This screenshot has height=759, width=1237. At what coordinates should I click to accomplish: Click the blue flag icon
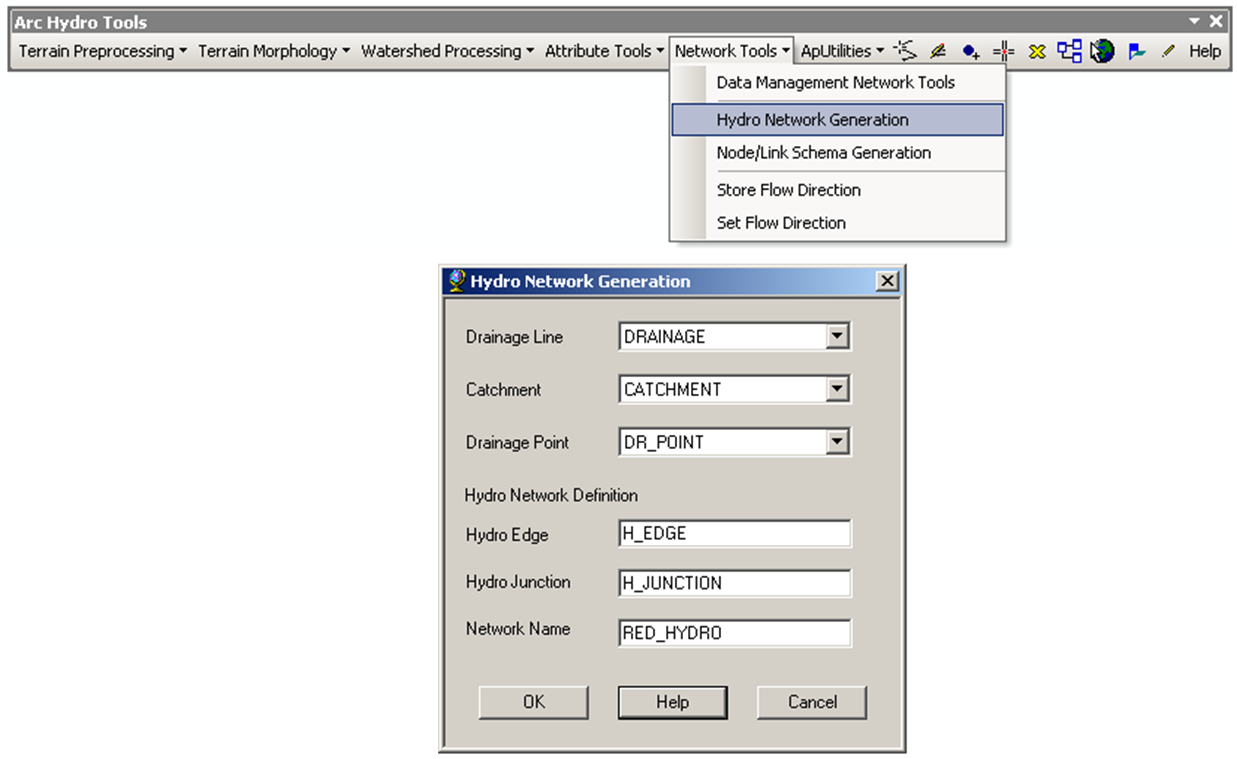(1136, 51)
